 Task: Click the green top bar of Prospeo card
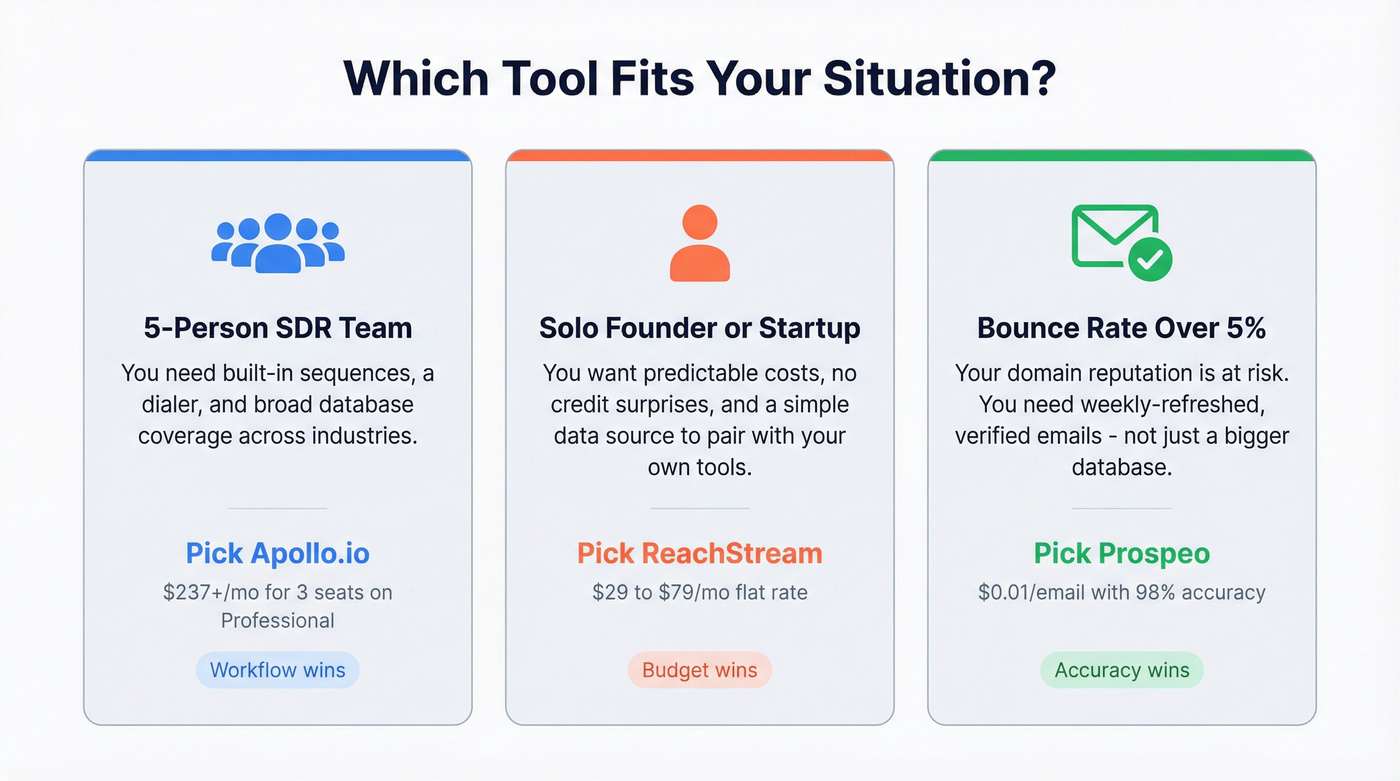(1122, 156)
